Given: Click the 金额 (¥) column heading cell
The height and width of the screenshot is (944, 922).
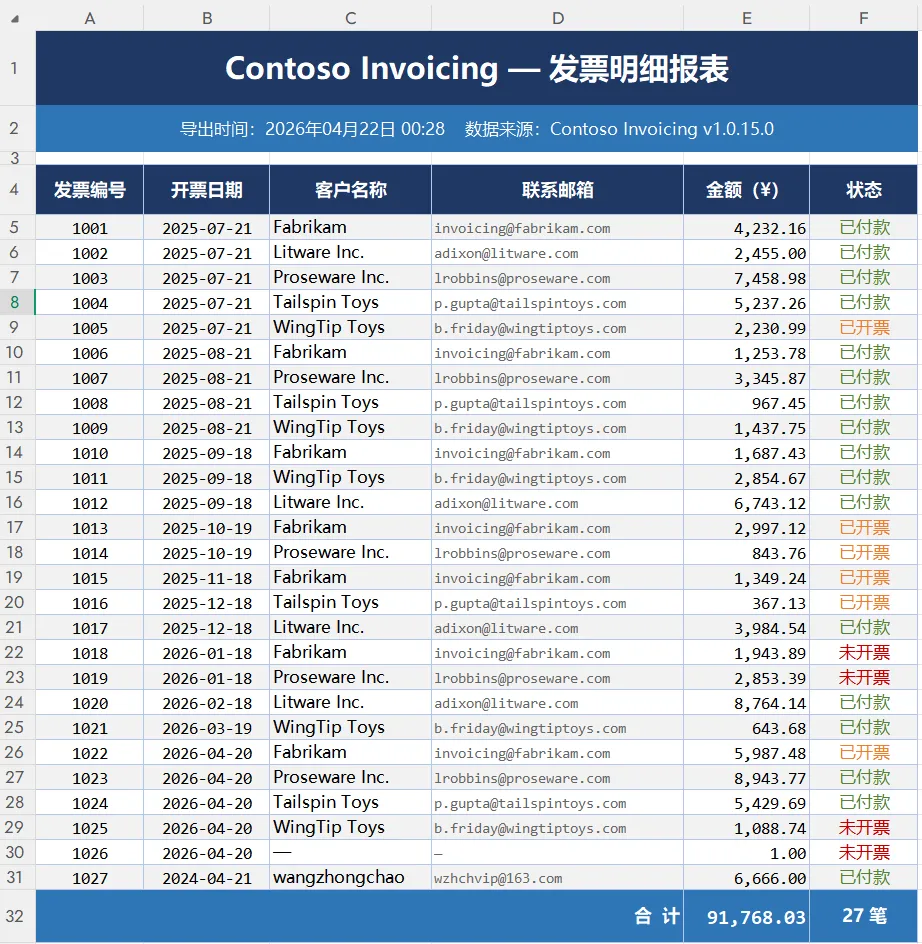Looking at the screenshot, I should coord(747,190).
